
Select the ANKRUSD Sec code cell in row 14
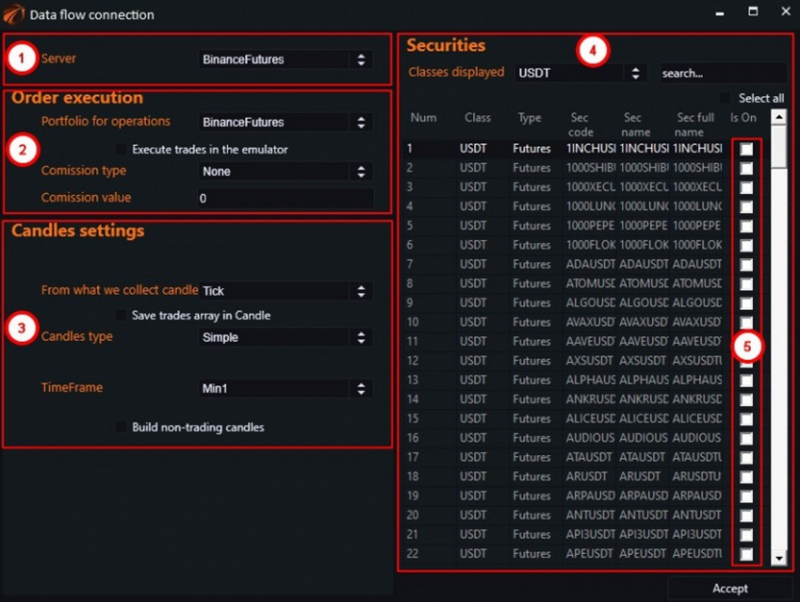590,399
